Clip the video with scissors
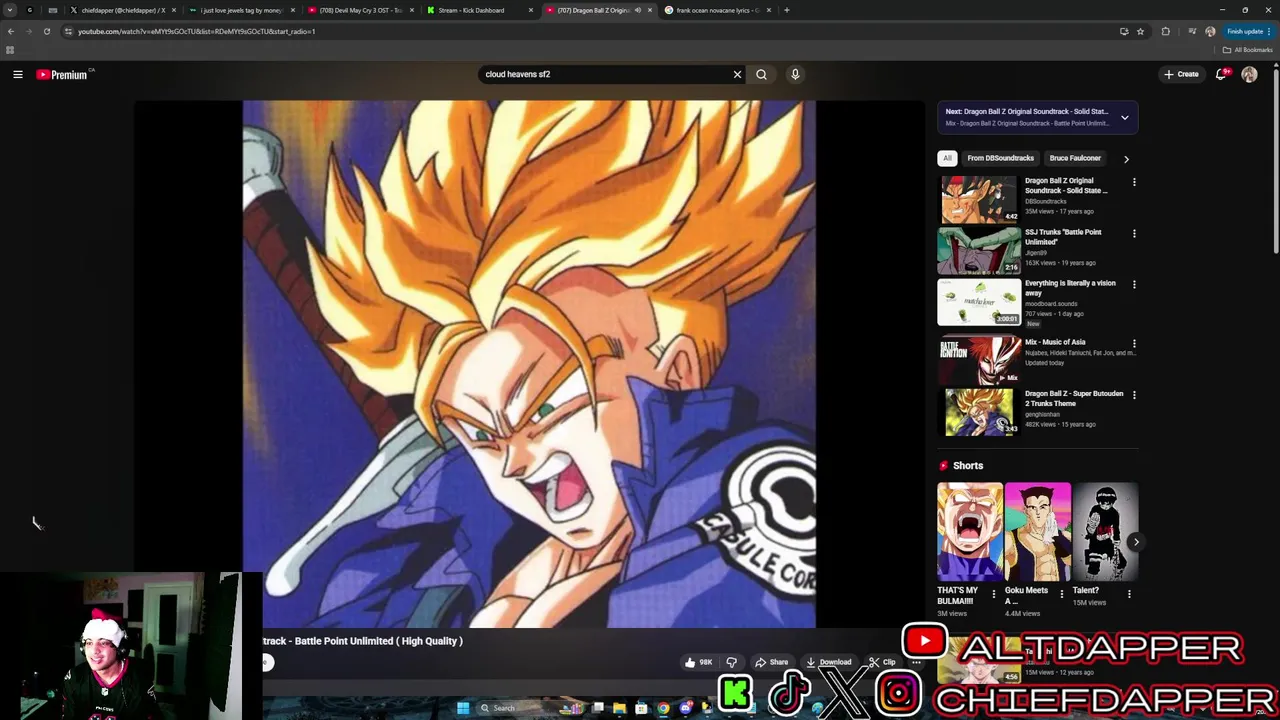The height and width of the screenshot is (720, 1280). coord(882,662)
